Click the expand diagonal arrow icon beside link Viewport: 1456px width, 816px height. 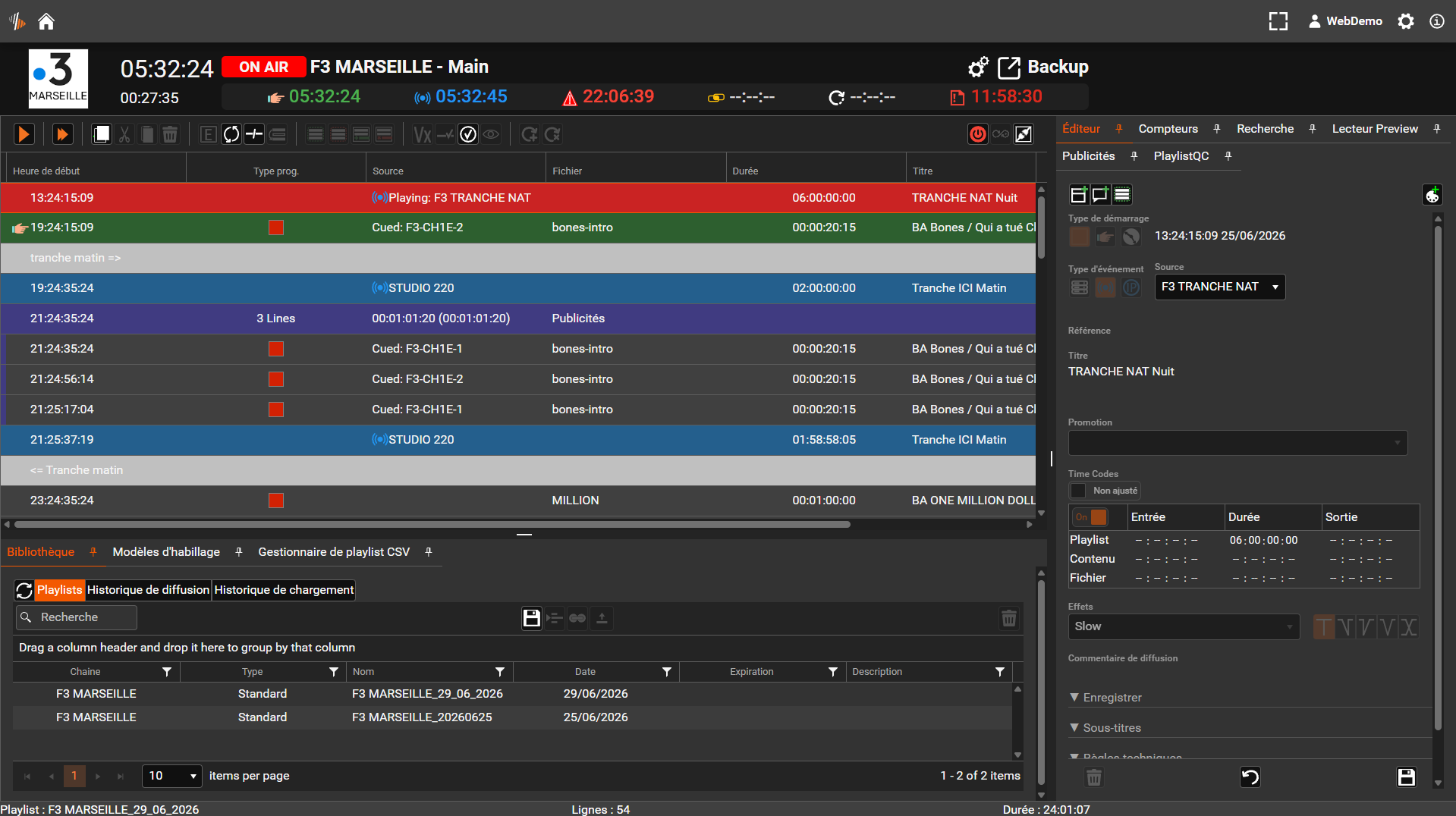[1024, 134]
